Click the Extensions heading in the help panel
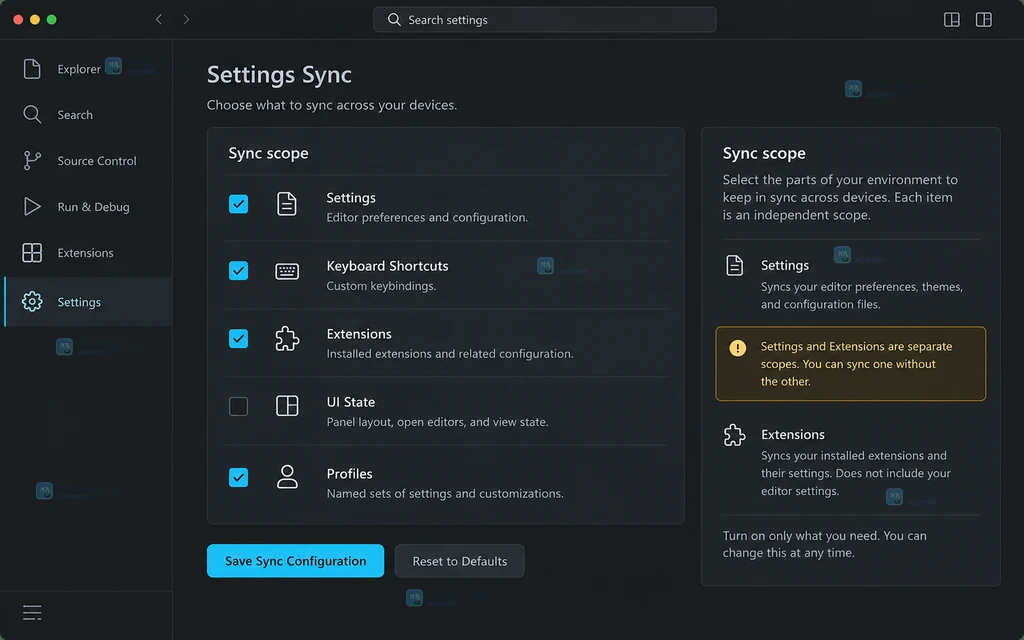 [793, 434]
